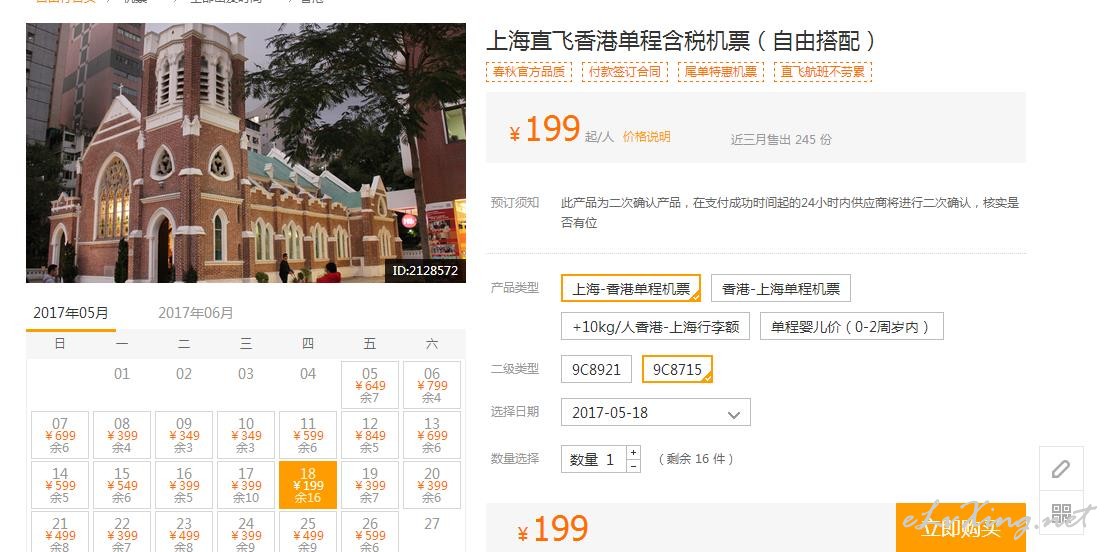The image size is (1107, 552).
Task: Pick May 22 priced ¥399
Action: point(122,533)
